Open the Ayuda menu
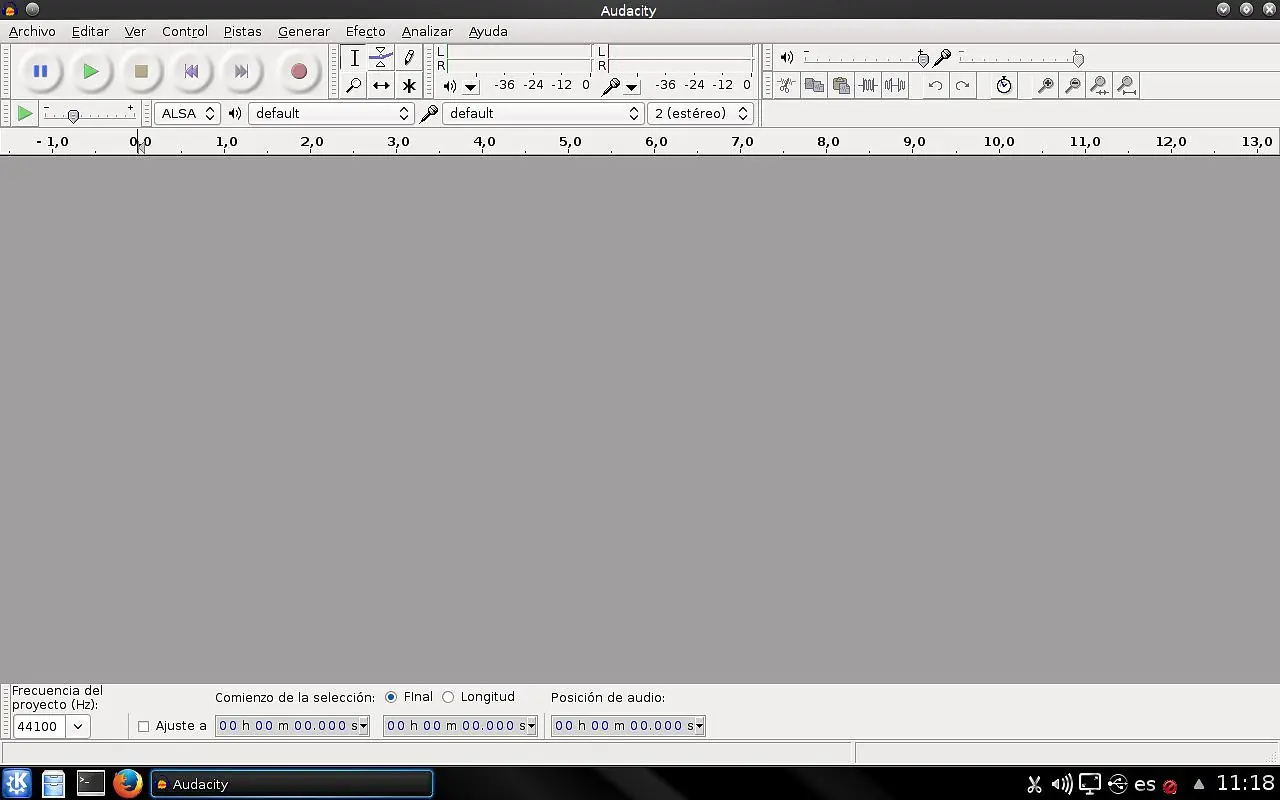The image size is (1280, 800). [x=488, y=31]
